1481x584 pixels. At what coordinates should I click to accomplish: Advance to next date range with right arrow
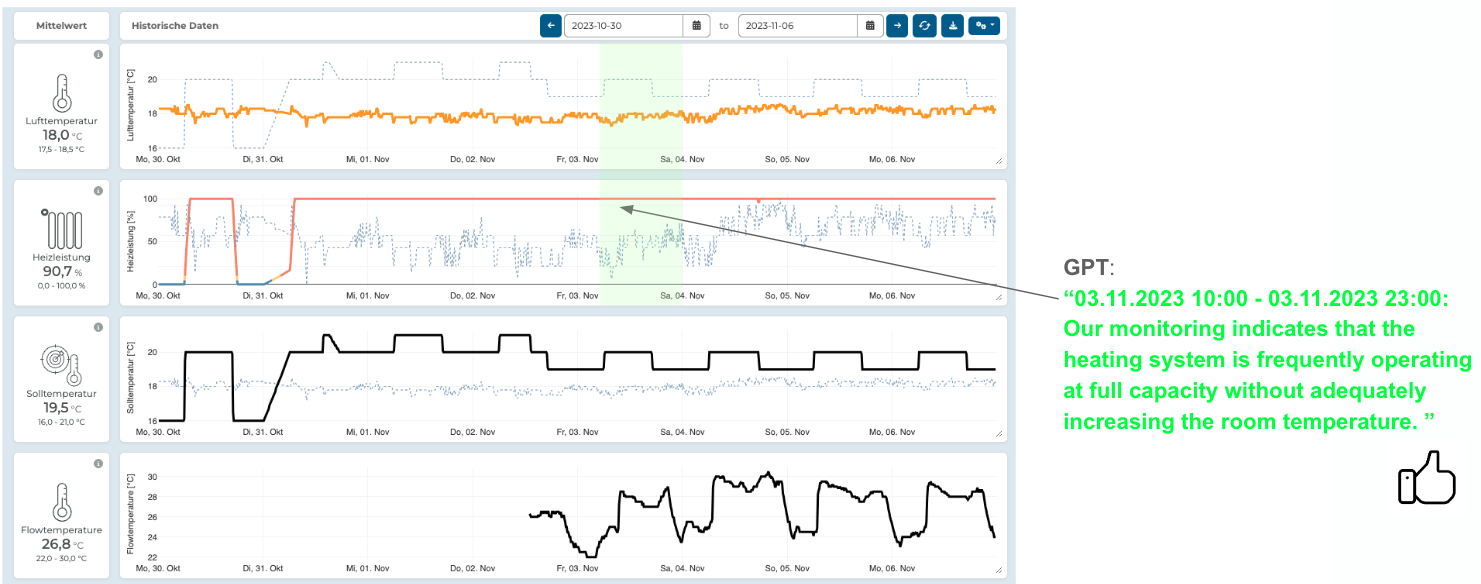point(897,26)
